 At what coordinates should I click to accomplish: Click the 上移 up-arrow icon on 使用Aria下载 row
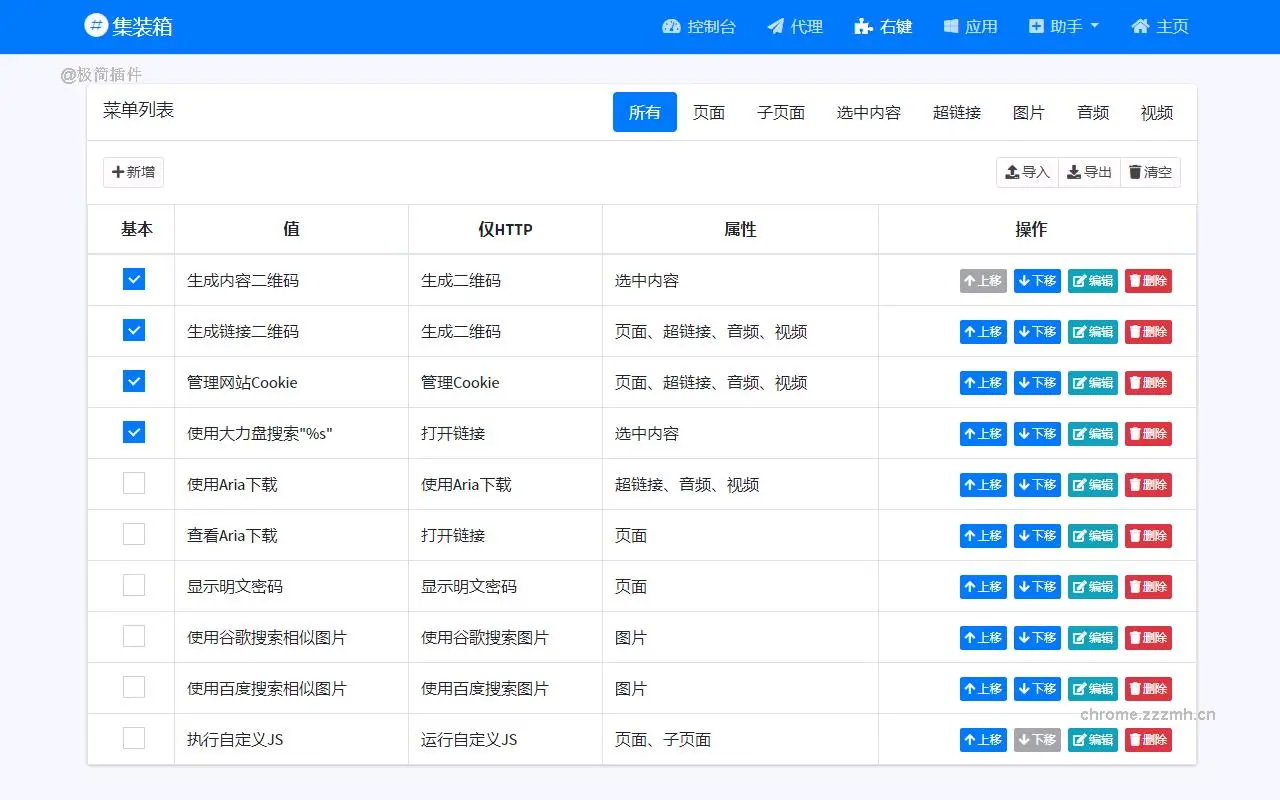point(972,484)
